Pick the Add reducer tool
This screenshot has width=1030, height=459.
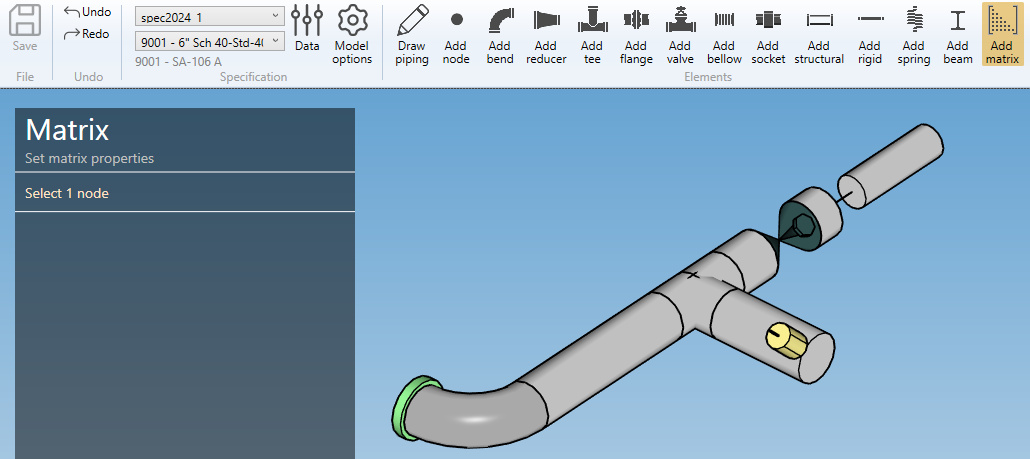click(x=546, y=35)
